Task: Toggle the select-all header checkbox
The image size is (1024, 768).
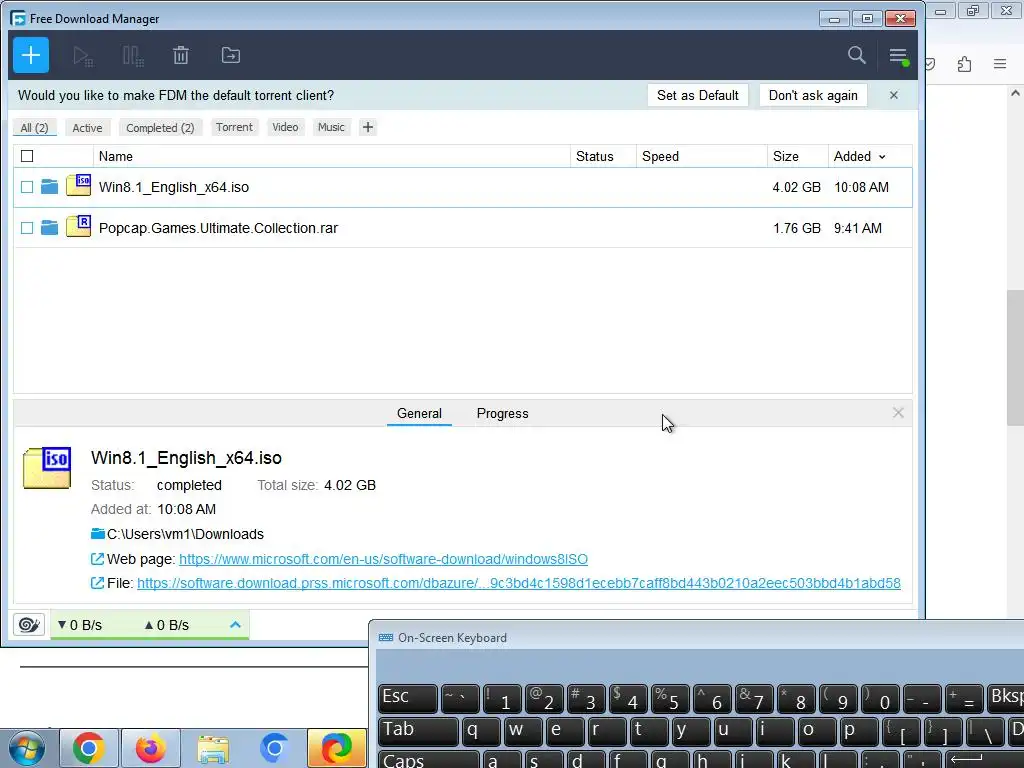Action: point(27,156)
